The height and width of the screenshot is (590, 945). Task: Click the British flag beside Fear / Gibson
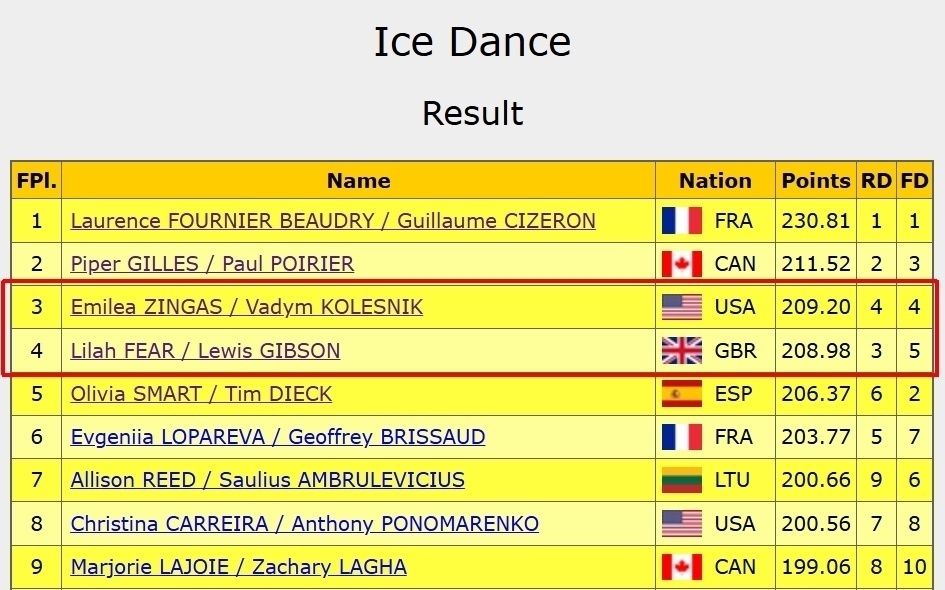(682, 351)
